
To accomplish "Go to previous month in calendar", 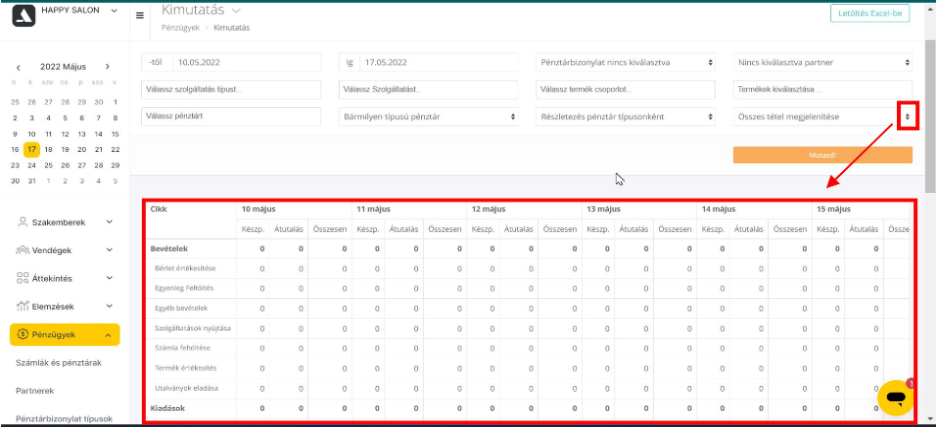I will click(x=19, y=67).
